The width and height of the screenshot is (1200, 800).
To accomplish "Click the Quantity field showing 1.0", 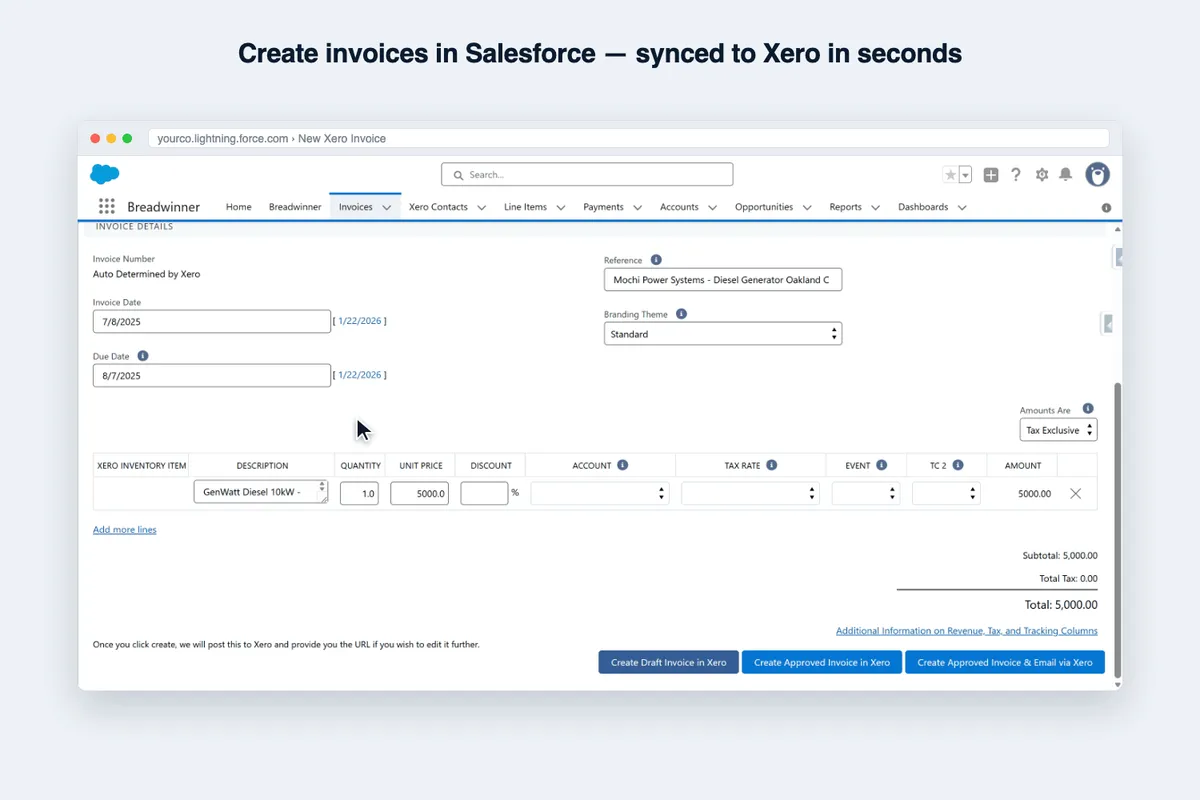I will tap(359, 493).
